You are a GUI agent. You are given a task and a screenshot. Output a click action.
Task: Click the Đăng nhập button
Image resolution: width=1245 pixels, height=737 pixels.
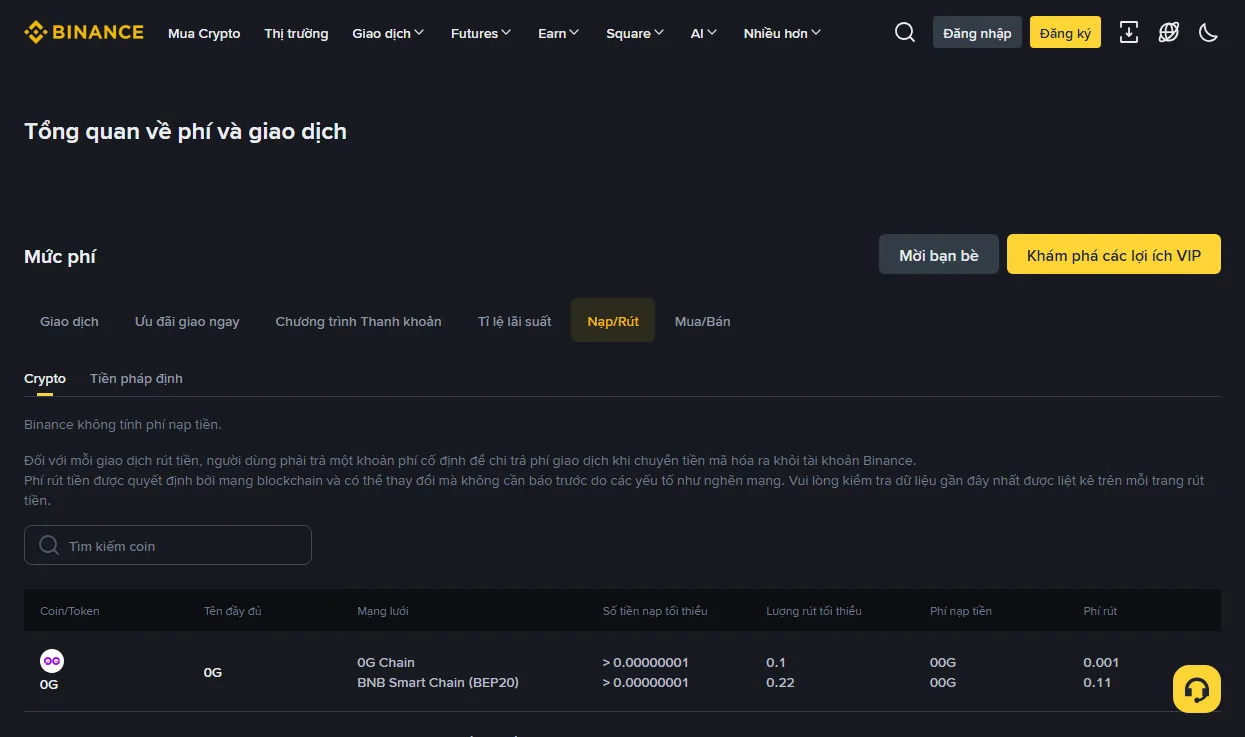pyautogui.click(x=977, y=32)
